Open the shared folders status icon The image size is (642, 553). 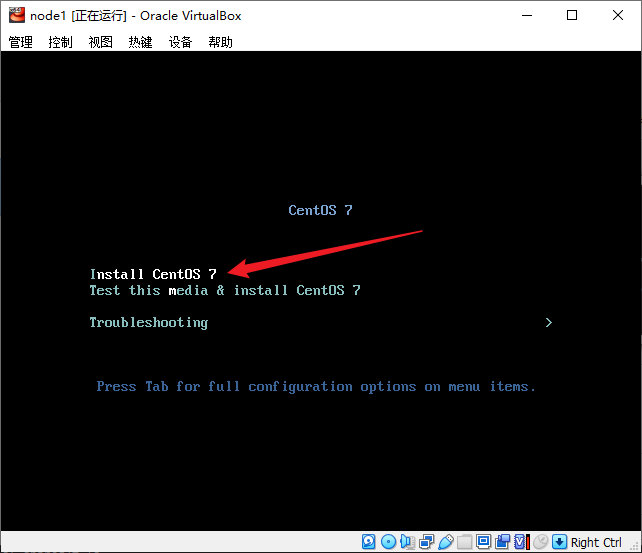pos(464,542)
